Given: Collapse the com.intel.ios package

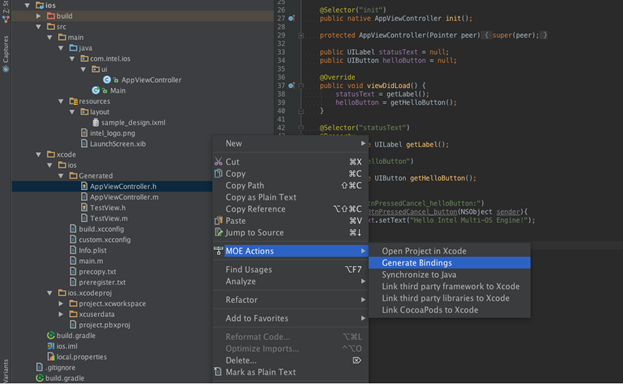Looking at the screenshot, I should coord(72,58).
